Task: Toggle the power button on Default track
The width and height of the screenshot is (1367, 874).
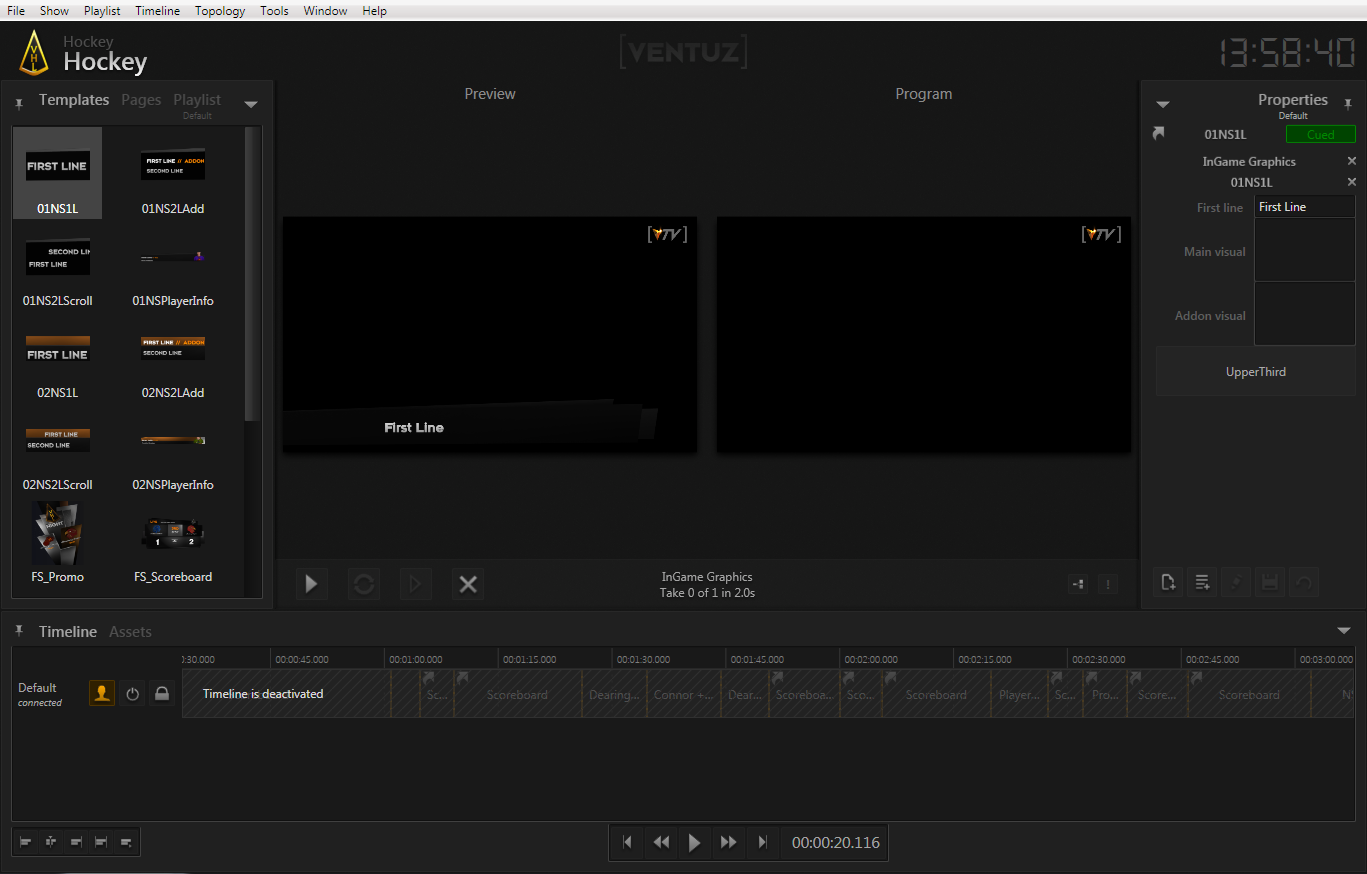Action: point(132,693)
